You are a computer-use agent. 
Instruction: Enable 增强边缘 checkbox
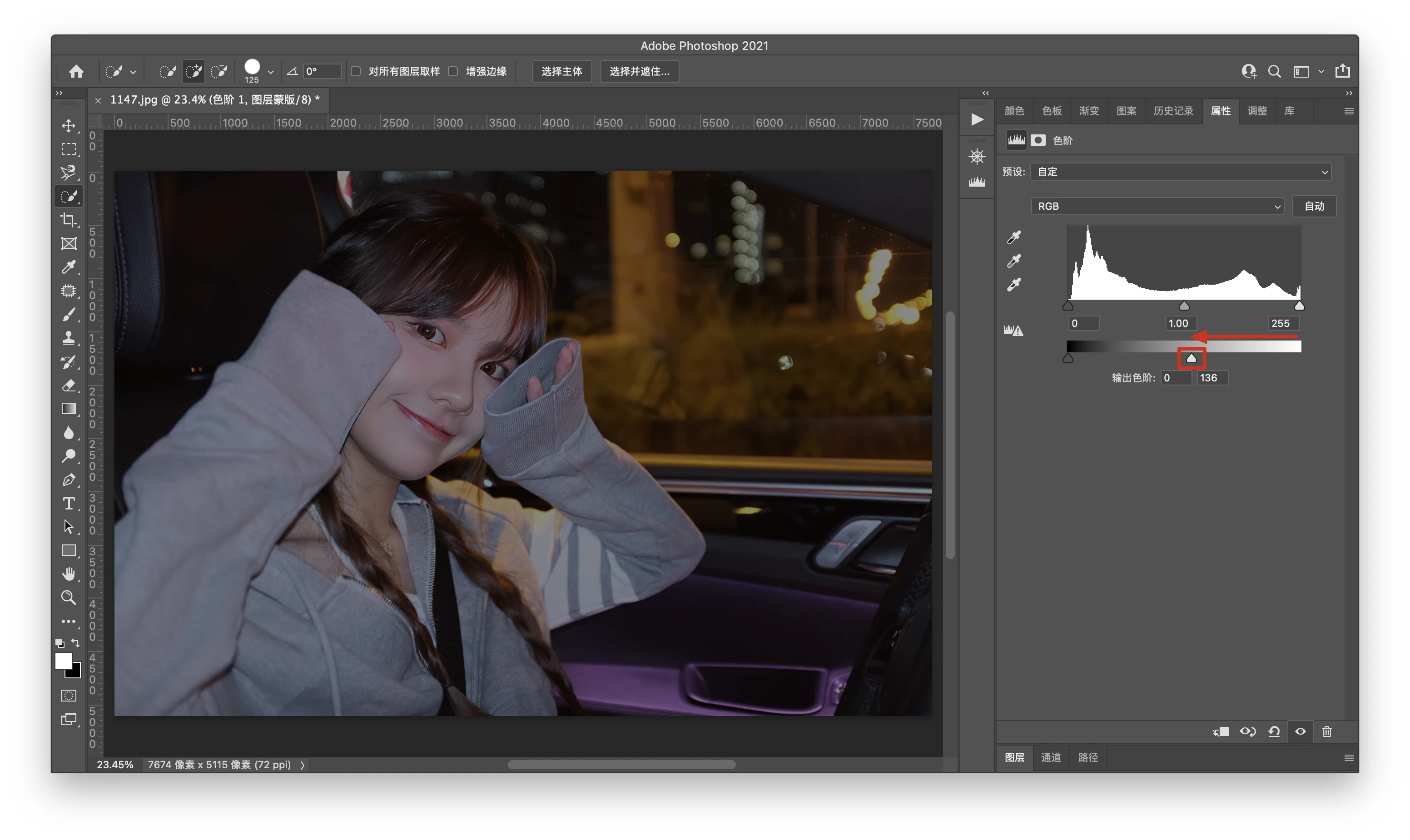coord(453,71)
